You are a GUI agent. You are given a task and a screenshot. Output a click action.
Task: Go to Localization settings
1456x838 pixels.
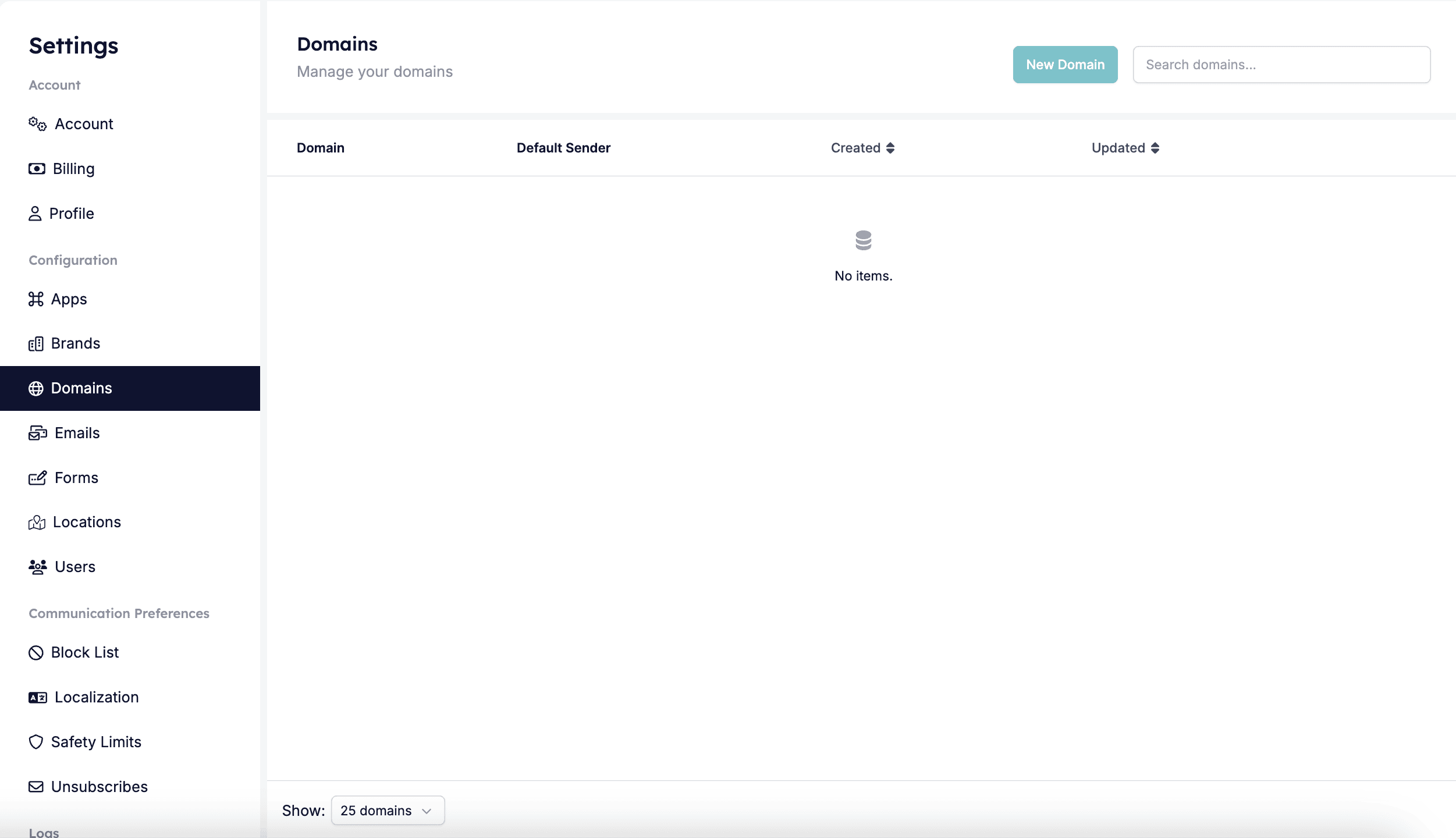(x=130, y=697)
